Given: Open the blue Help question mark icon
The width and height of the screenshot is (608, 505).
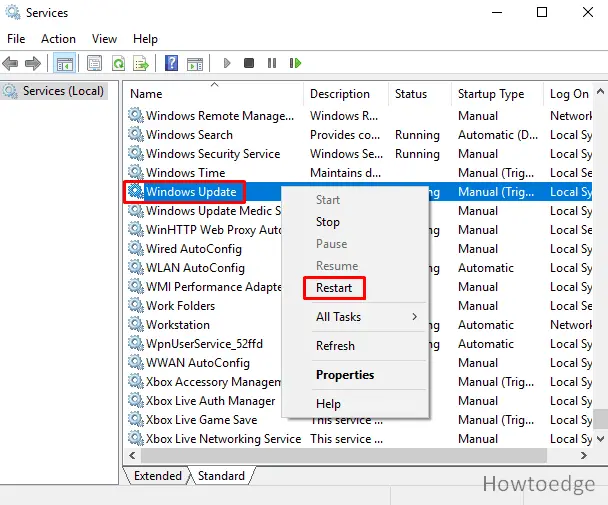Looking at the screenshot, I should click(171, 63).
